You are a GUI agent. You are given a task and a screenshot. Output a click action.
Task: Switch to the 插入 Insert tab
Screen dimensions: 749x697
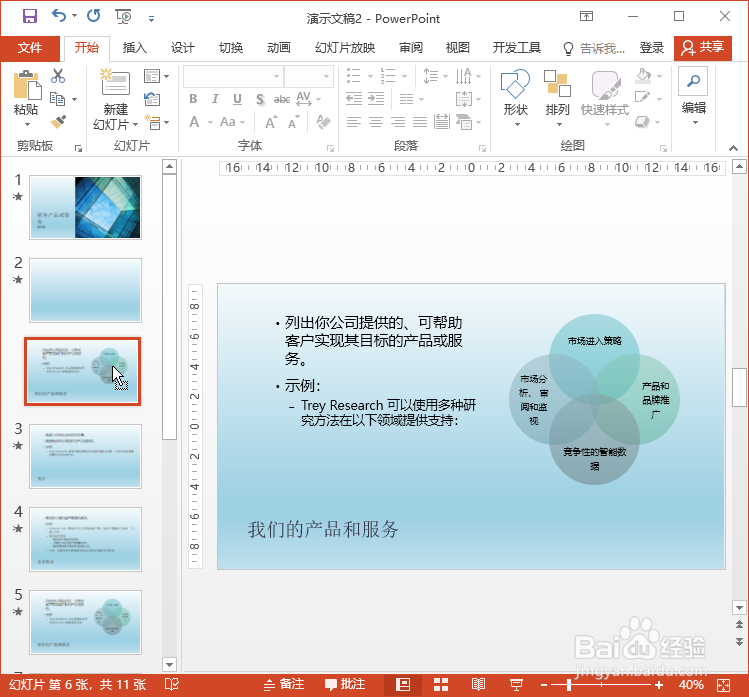[134, 48]
